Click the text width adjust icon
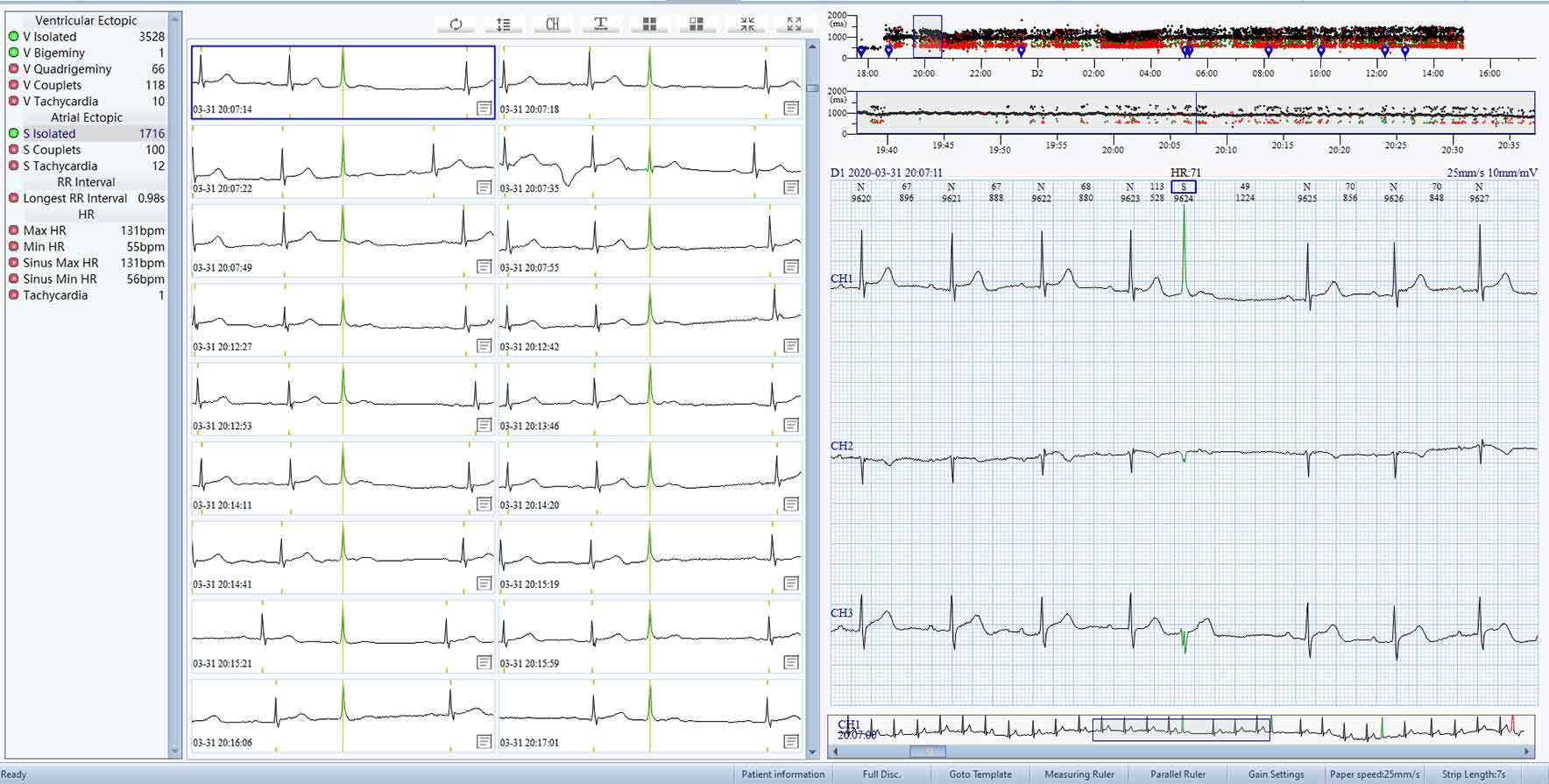 600,25
